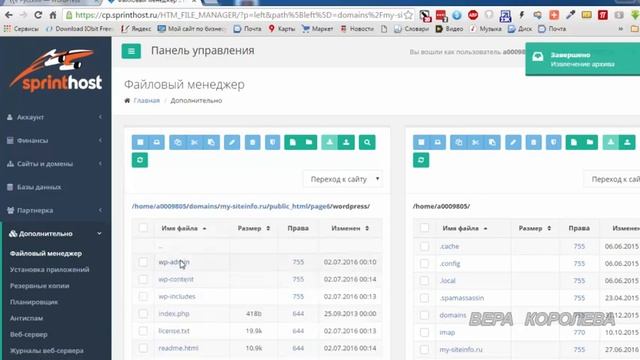The height and width of the screenshot is (360, 640).
Task: Click the dimmed download icon in left panel toolbar
Action: click(329, 142)
